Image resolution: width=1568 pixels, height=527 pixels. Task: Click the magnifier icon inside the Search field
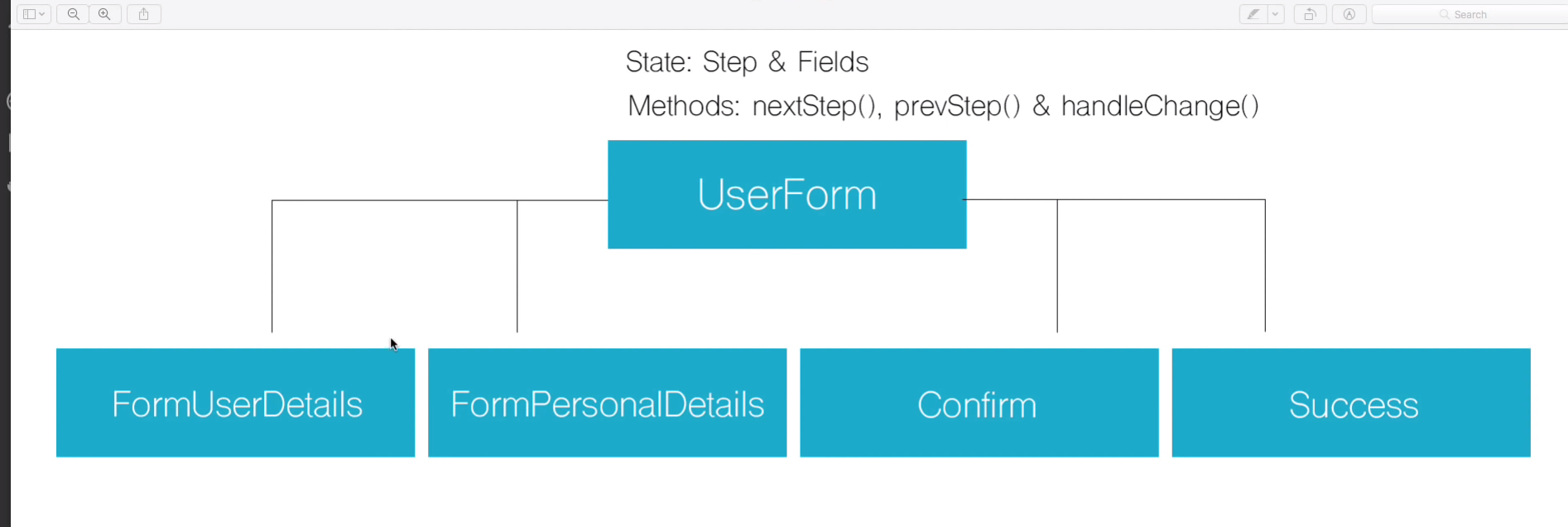(x=1445, y=14)
